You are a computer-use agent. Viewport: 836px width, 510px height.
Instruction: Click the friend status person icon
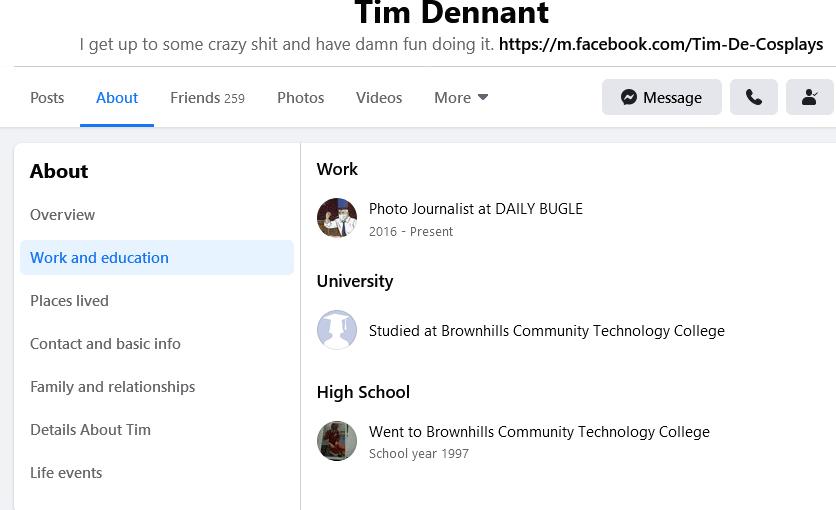pyautogui.click(x=810, y=98)
